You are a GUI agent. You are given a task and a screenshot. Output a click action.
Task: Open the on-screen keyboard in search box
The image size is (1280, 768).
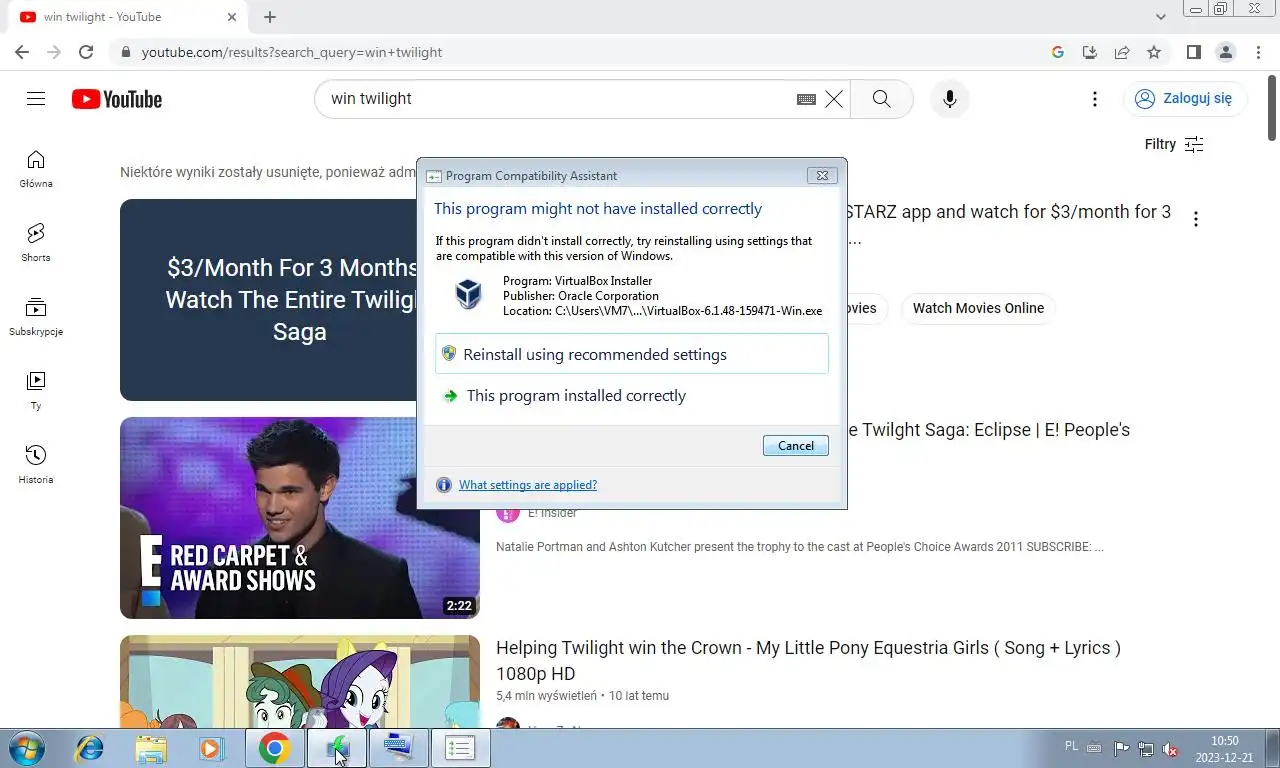click(x=806, y=99)
